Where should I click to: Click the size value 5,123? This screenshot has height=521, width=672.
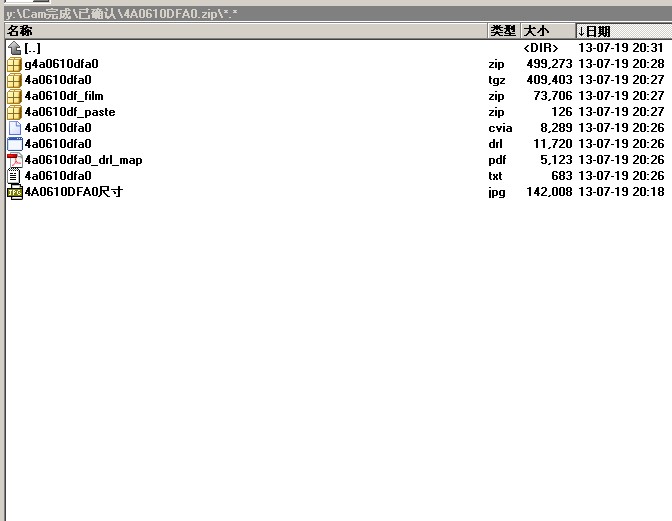(556, 160)
